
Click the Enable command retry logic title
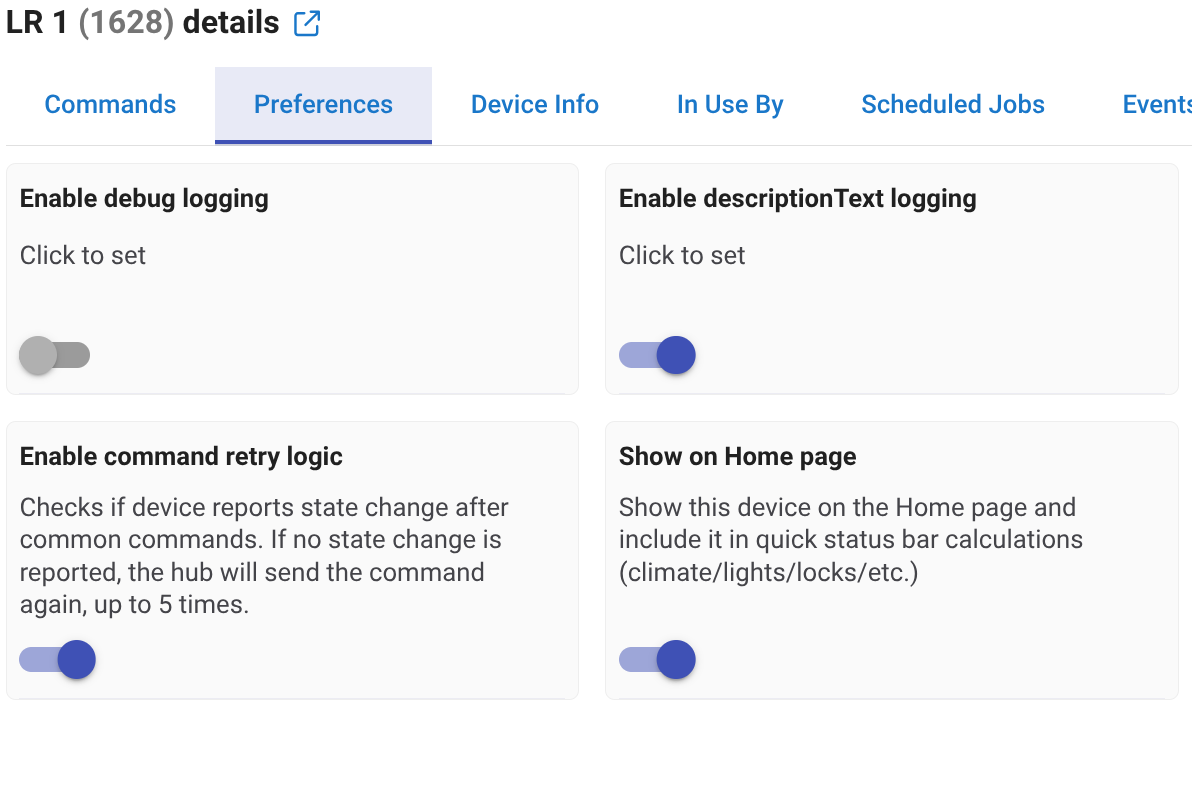coord(181,456)
